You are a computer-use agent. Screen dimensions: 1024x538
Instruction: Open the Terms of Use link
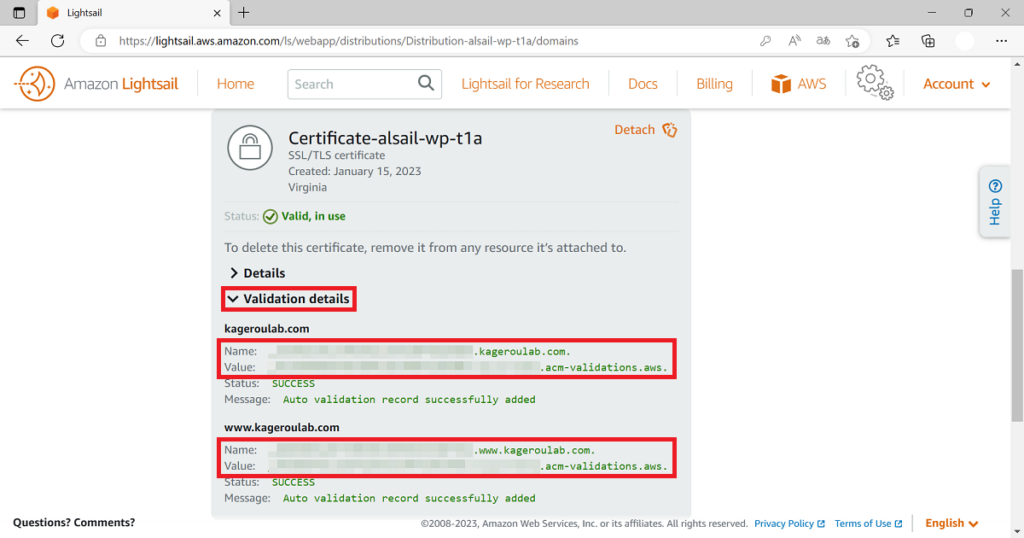(x=868, y=524)
